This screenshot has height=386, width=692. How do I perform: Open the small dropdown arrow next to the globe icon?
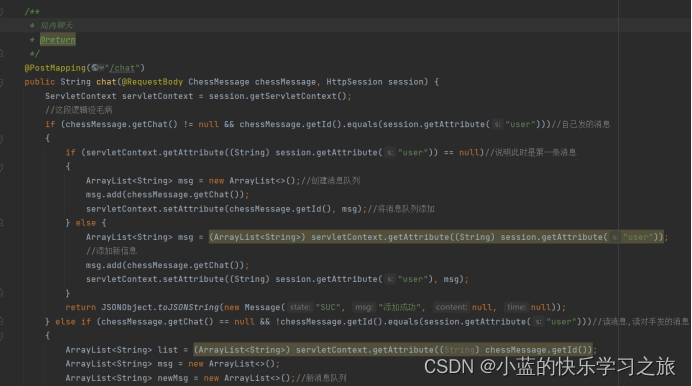click(102, 68)
